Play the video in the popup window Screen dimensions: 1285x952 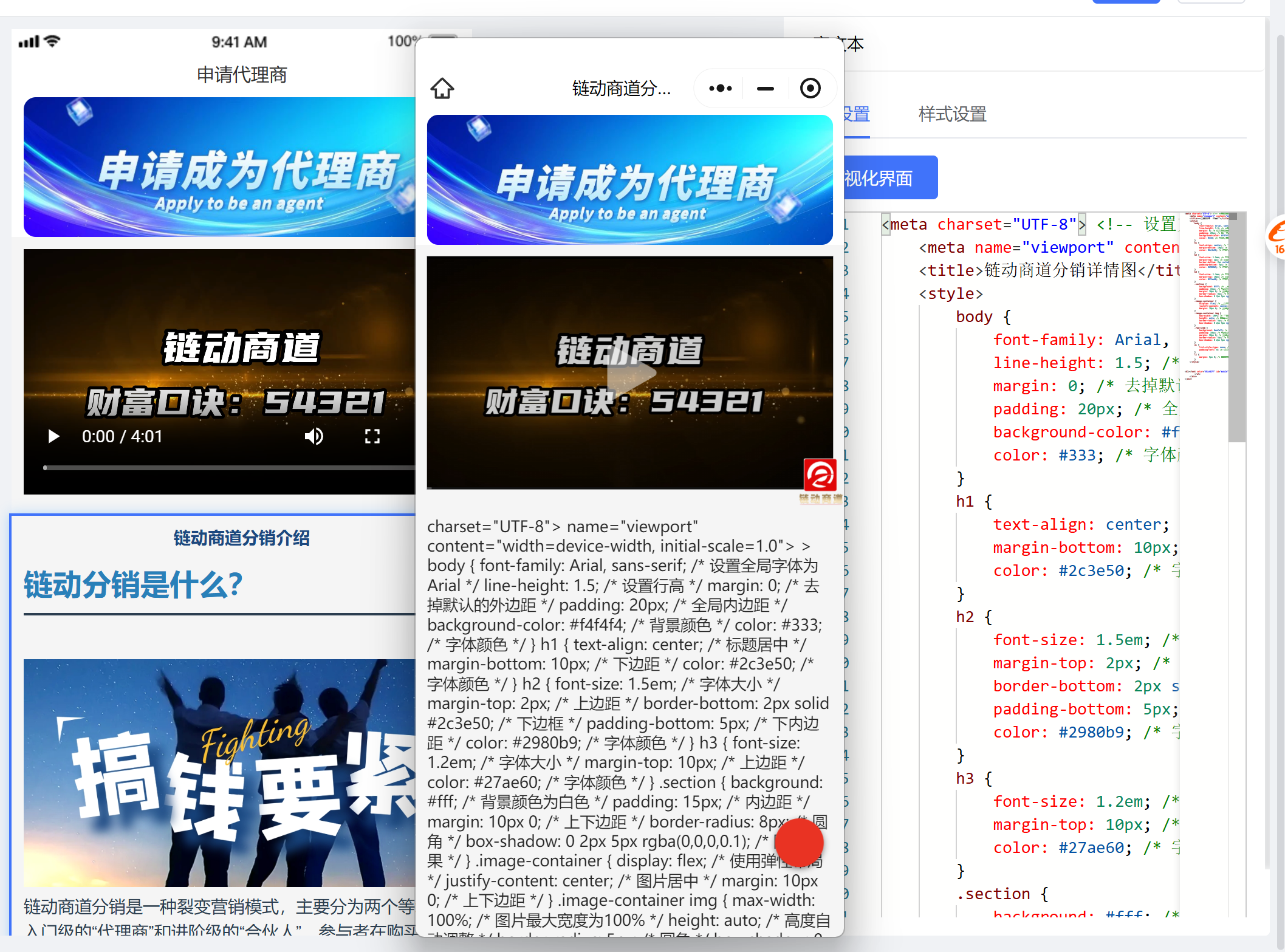(x=630, y=372)
